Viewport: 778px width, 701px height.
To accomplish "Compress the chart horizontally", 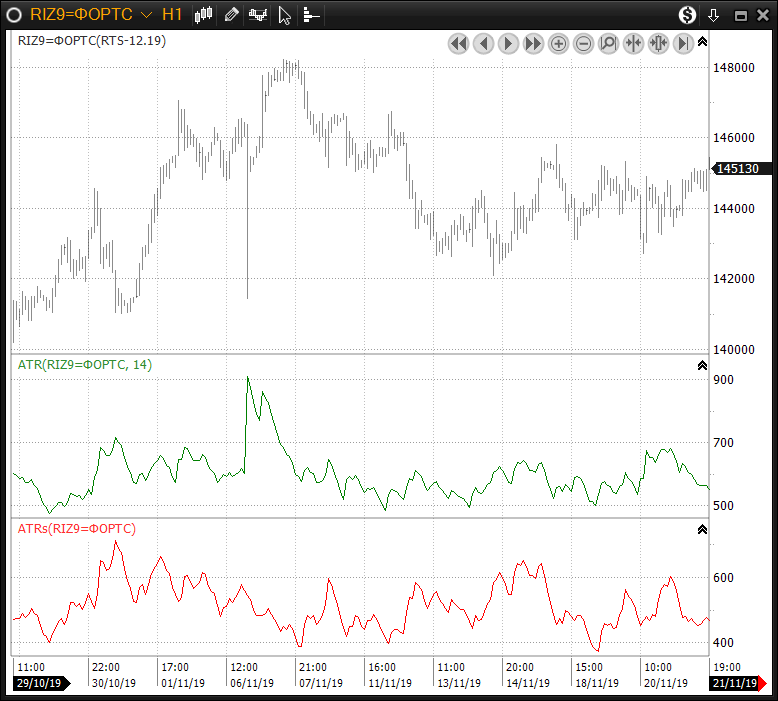I will [633, 43].
